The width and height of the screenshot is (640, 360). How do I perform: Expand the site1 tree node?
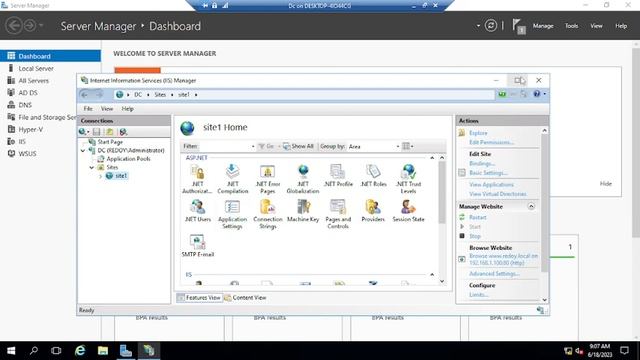click(100, 176)
